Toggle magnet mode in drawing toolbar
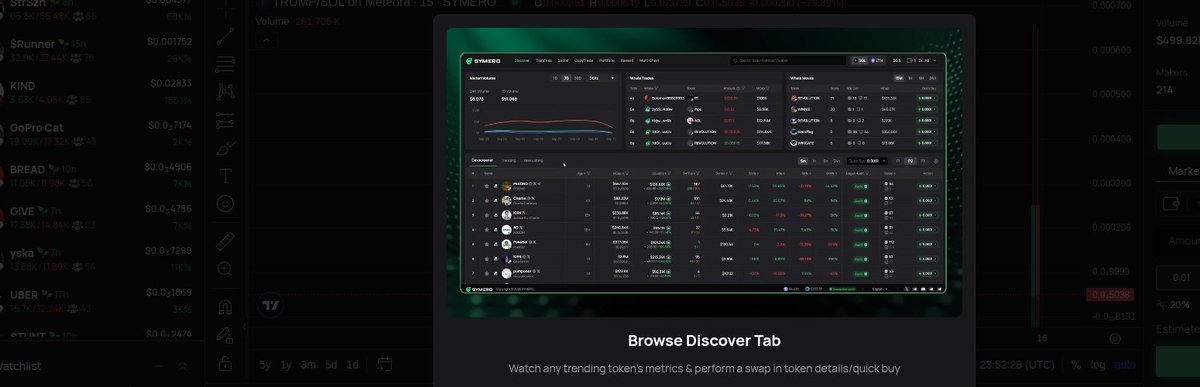This screenshot has width=1200, height=387. coord(226,306)
